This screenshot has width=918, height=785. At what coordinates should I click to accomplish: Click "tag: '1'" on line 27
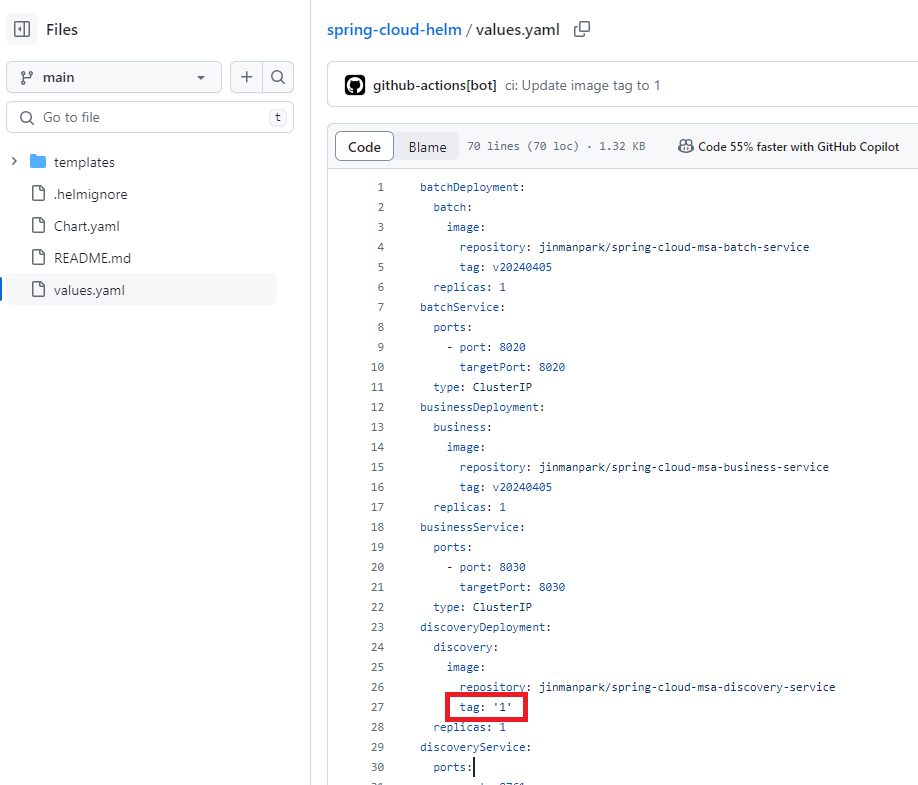485,707
